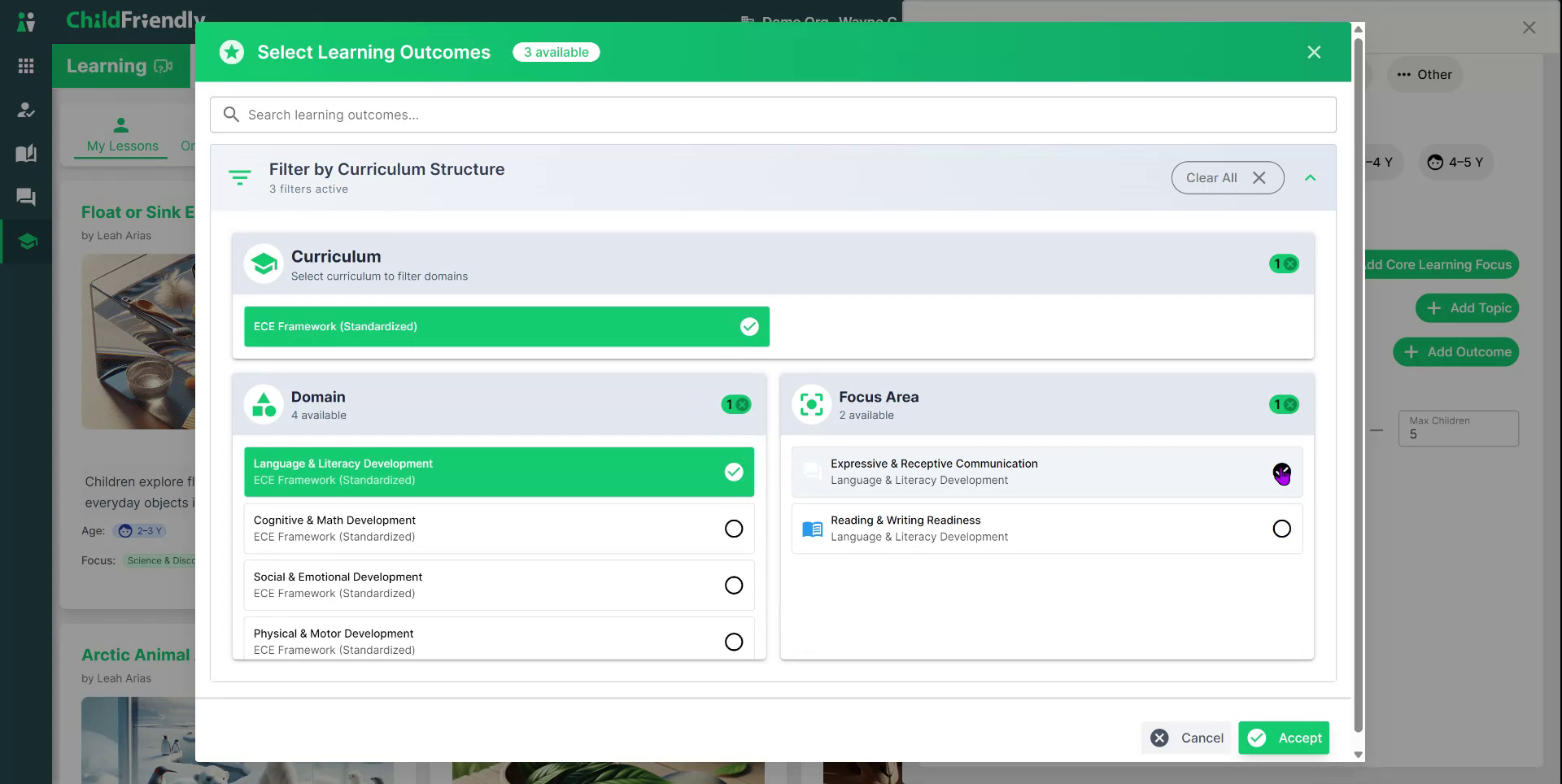Collapse the Filter by Curriculum Structure panel
The height and width of the screenshot is (784, 1562).
coord(1310,177)
